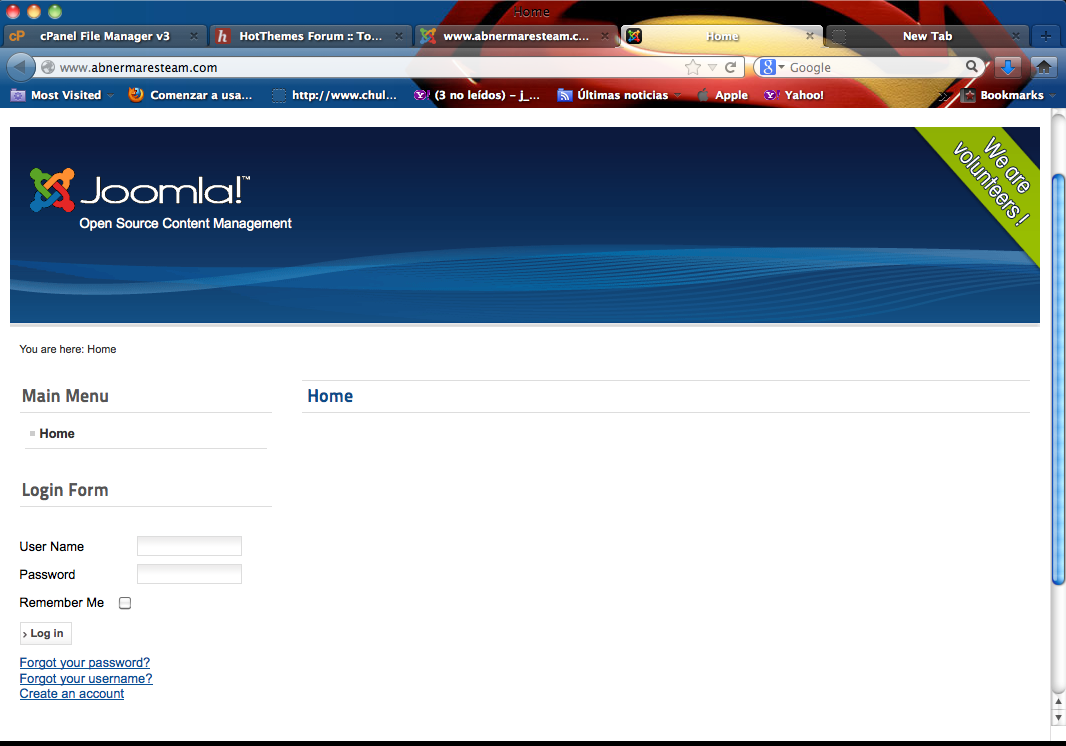This screenshot has height=746, width=1066.
Task: Go to the browser Home page icon
Action: click(x=1044, y=67)
